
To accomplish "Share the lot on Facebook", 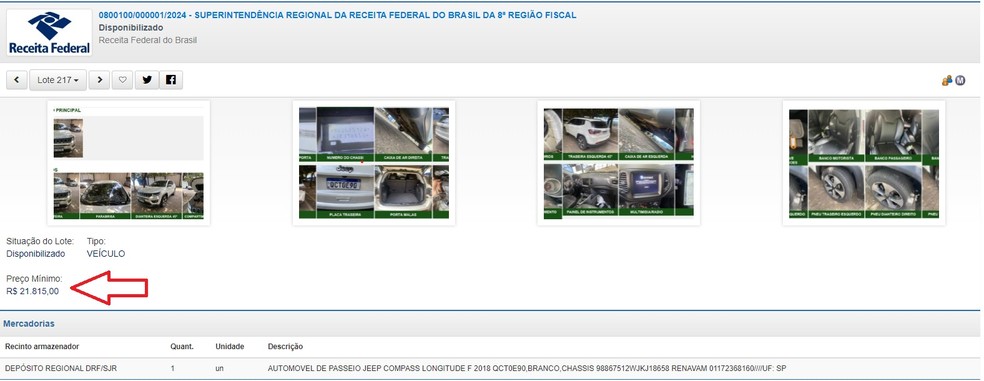I will pyautogui.click(x=171, y=80).
